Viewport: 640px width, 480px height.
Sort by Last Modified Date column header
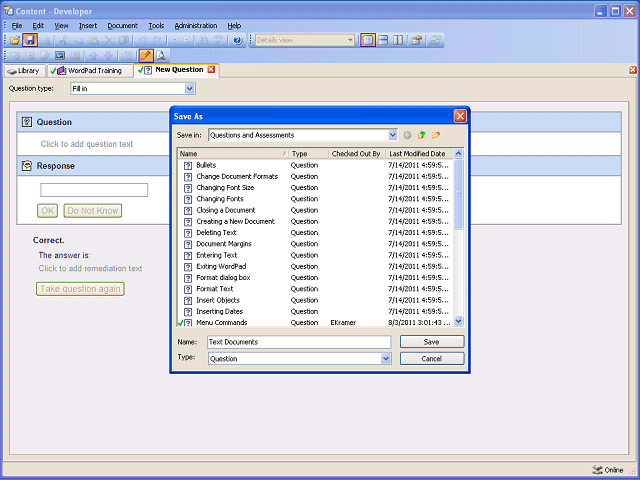pos(419,154)
